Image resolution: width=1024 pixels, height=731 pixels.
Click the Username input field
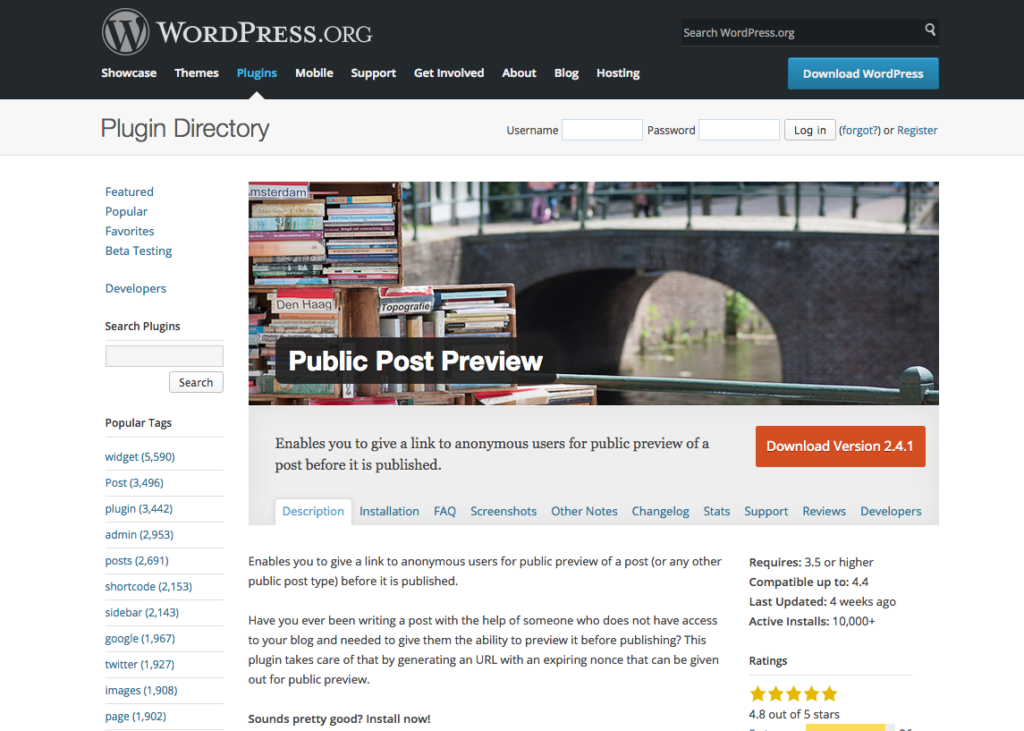tap(602, 129)
